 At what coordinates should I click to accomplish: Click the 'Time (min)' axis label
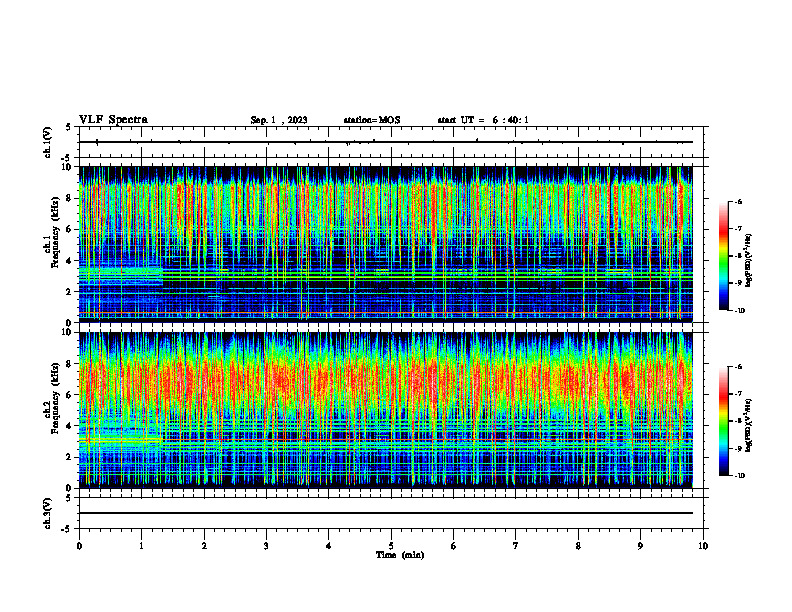pyautogui.click(x=400, y=555)
